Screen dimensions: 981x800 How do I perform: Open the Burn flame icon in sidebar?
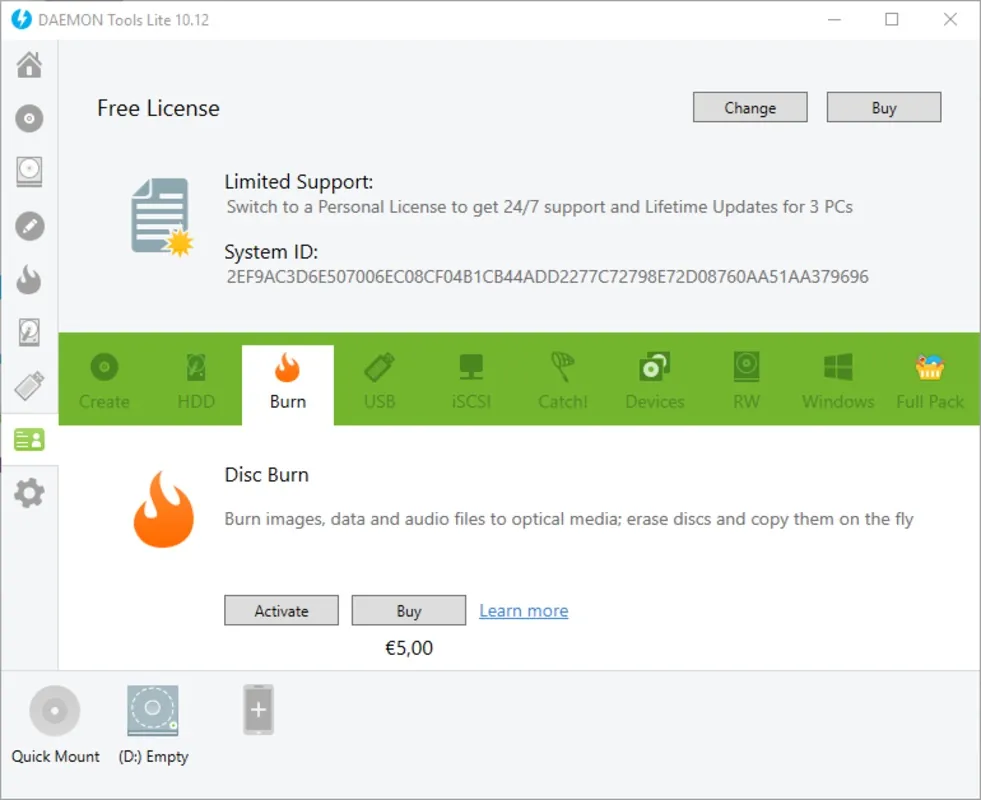29,279
